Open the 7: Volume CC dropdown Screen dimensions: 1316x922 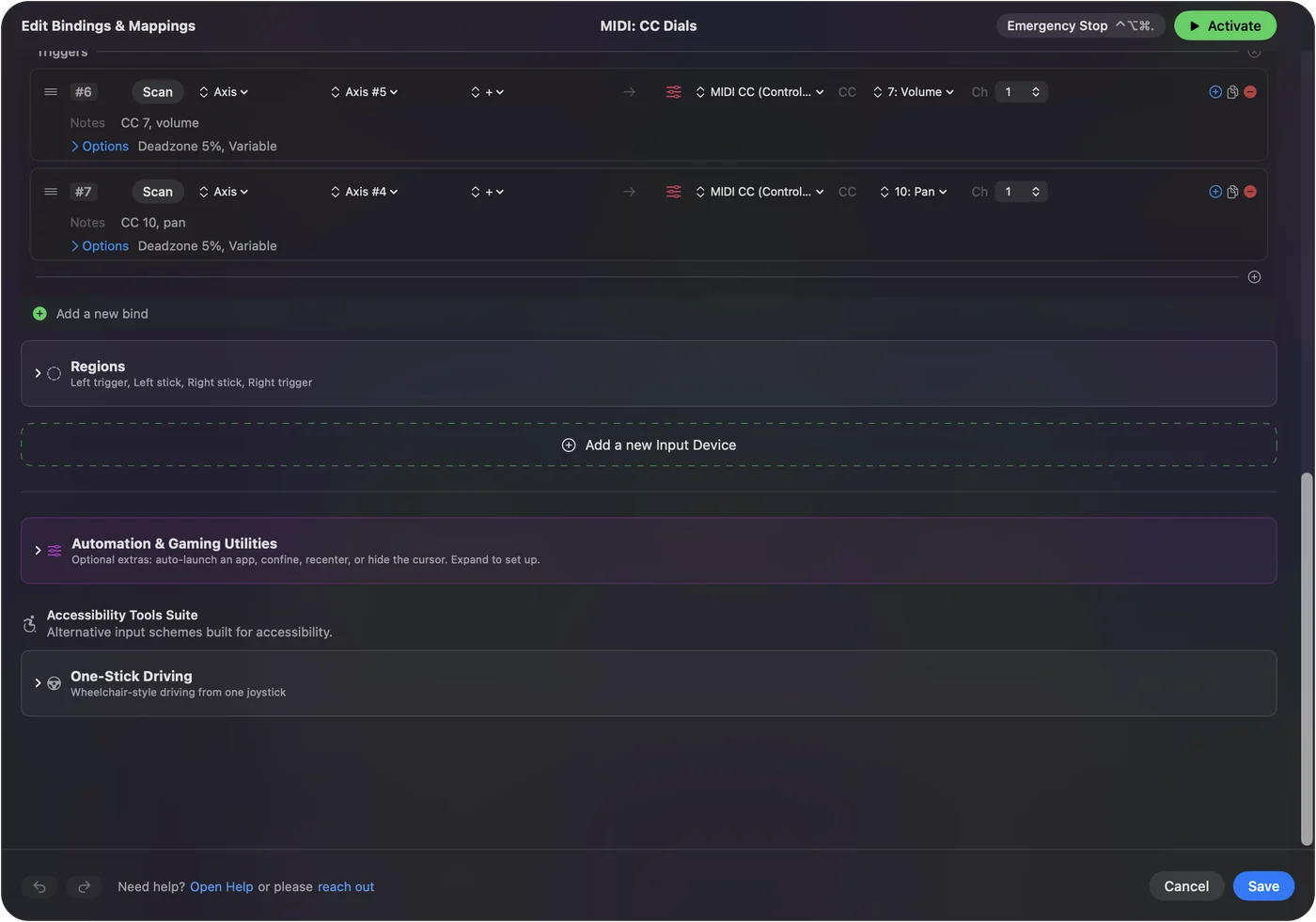coord(914,92)
